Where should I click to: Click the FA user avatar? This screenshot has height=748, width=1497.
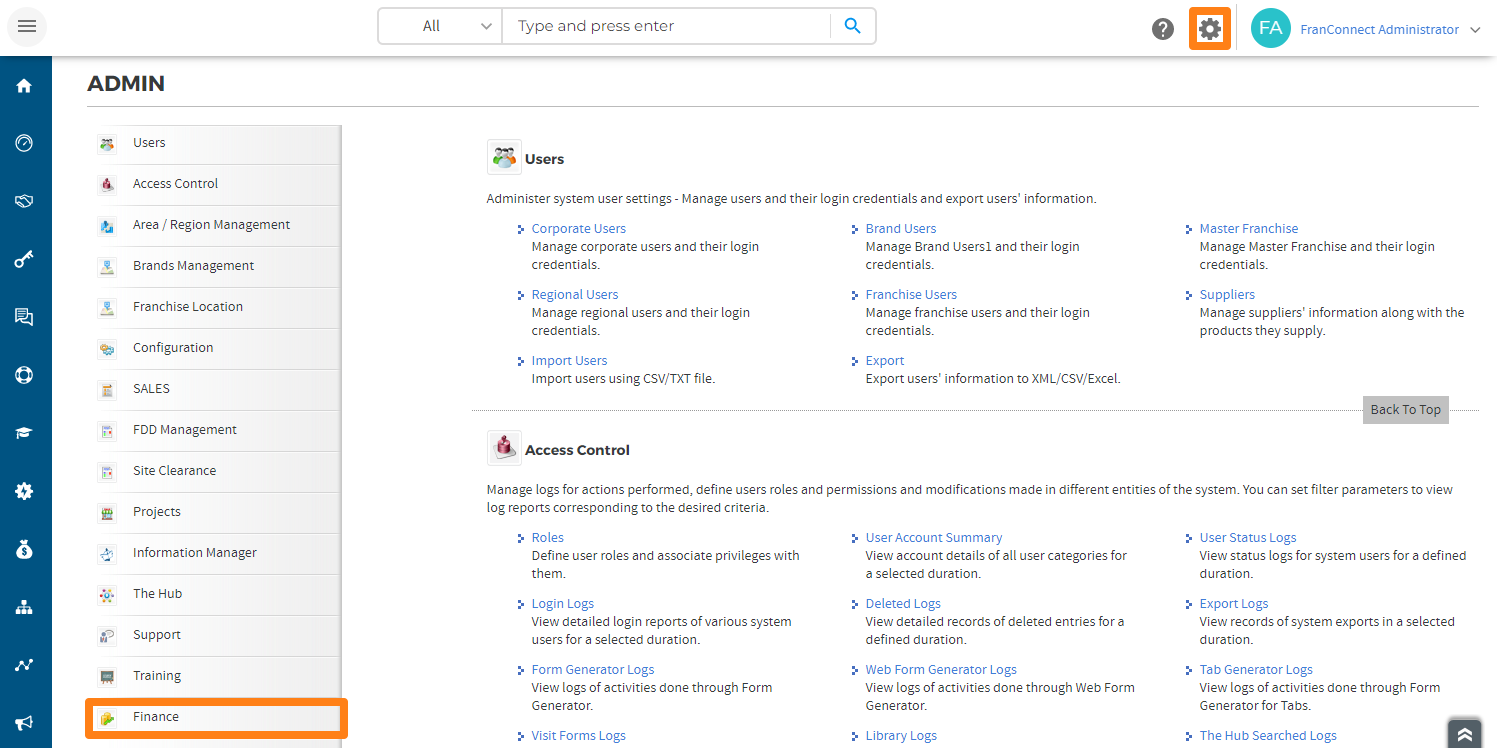[x=1270, y=29]
